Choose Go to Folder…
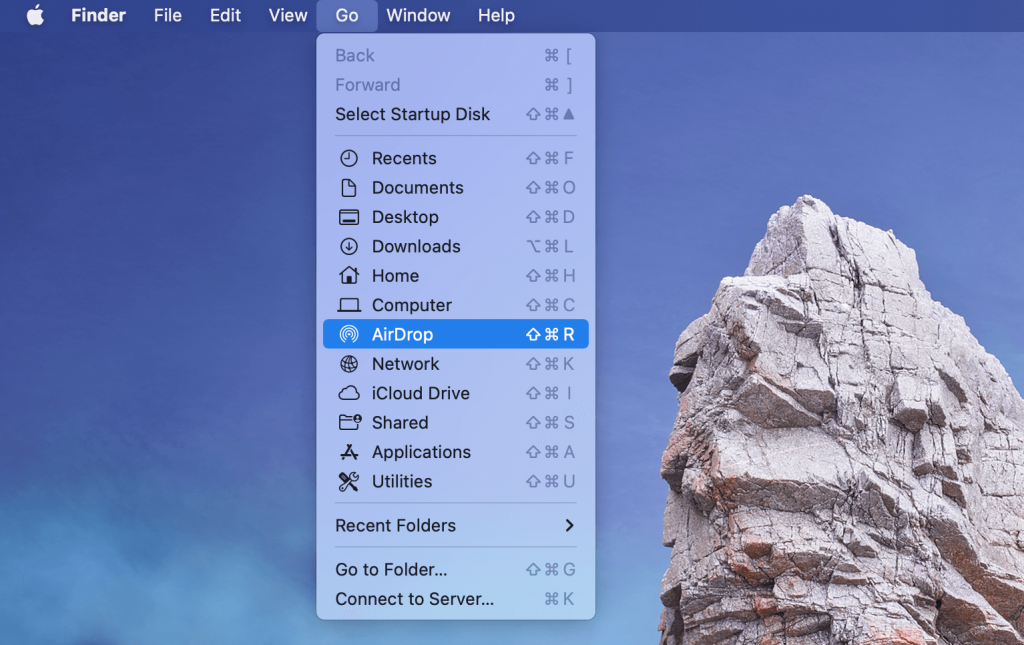 click(456, 569)
